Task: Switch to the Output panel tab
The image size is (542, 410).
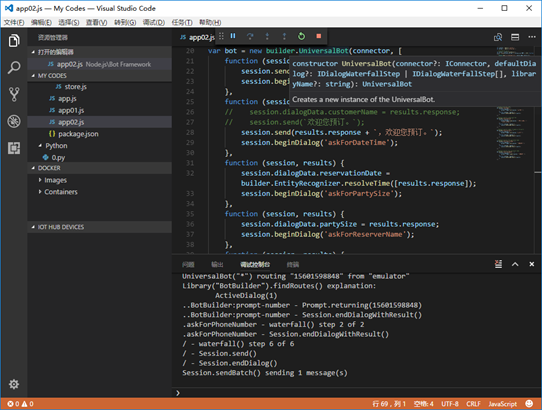Action: coord(217,264)
